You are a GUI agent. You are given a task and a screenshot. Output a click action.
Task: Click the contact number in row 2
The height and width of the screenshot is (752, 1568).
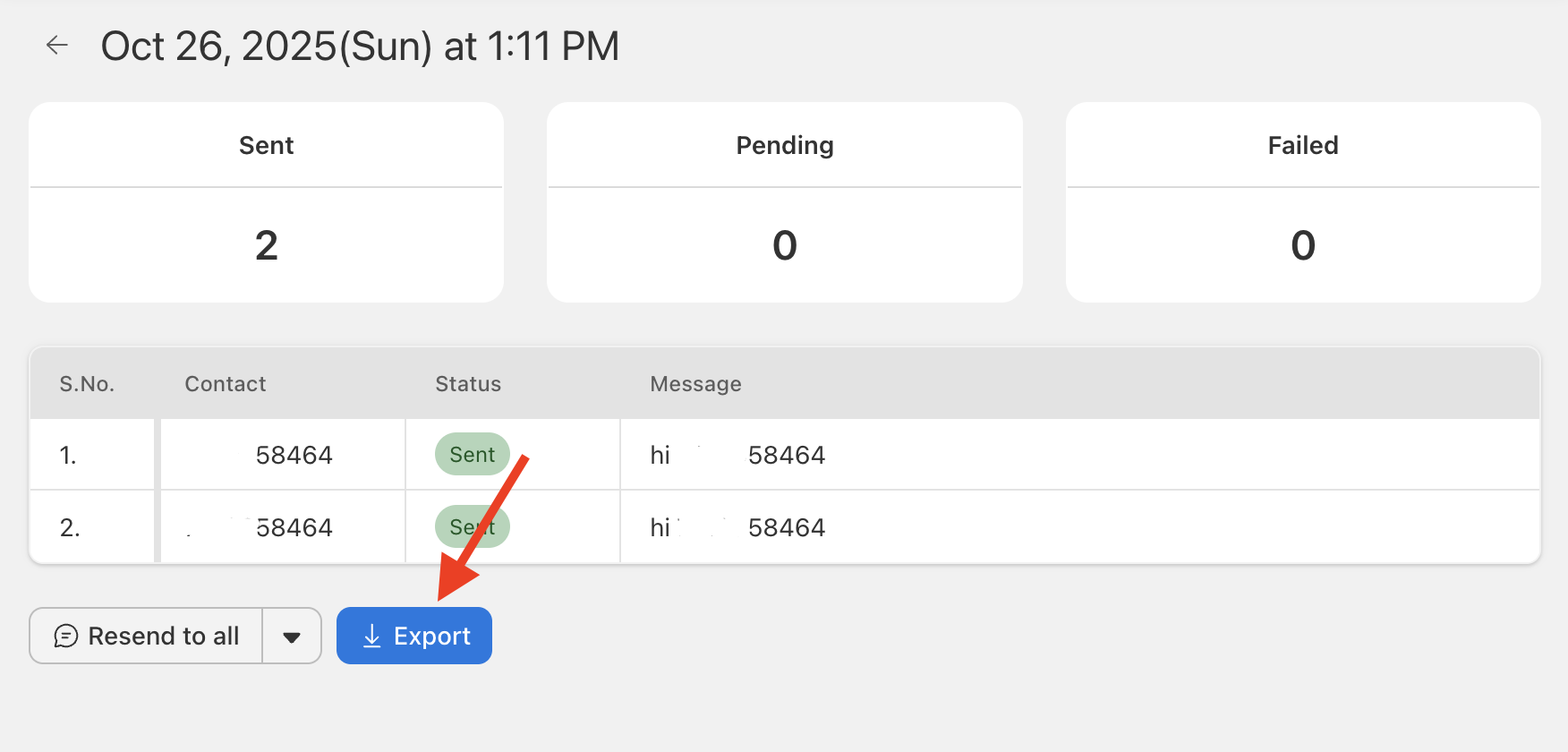click(294, 528)
